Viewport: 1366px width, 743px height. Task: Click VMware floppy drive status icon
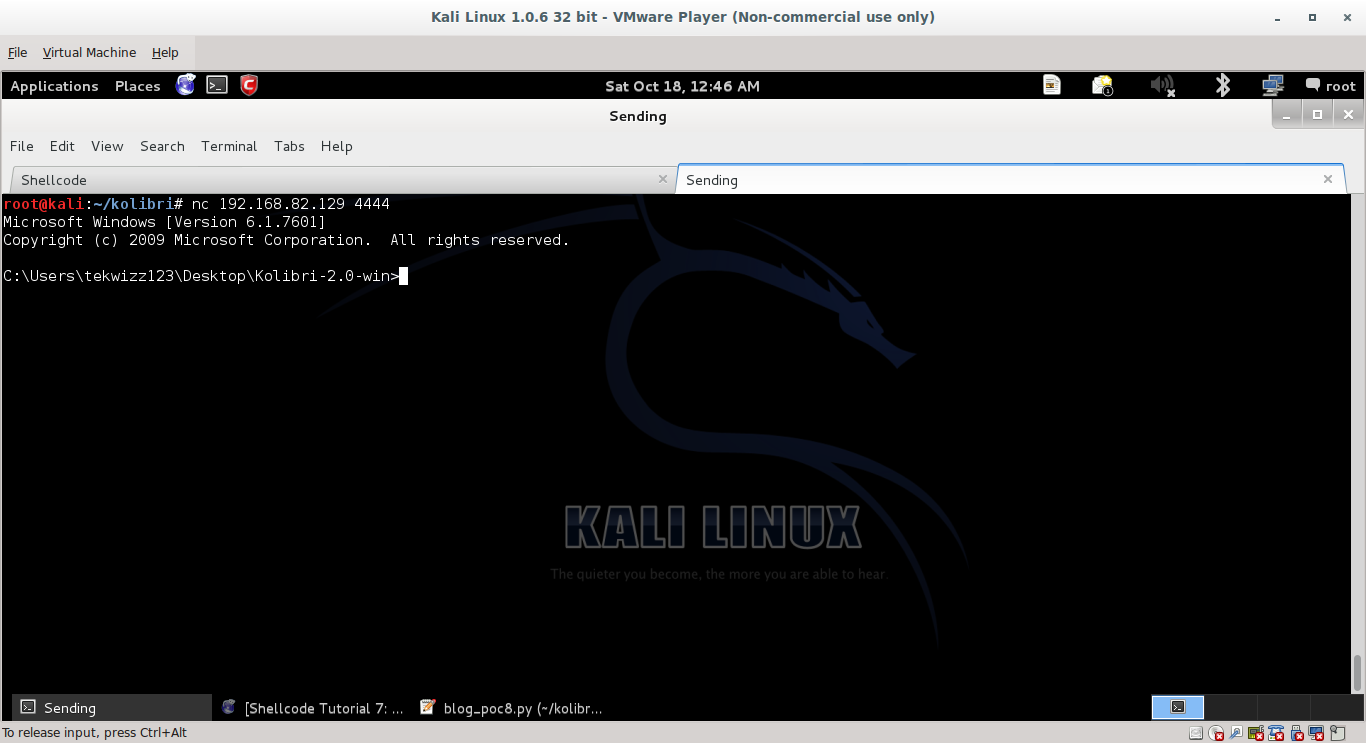coord(1236,733)
